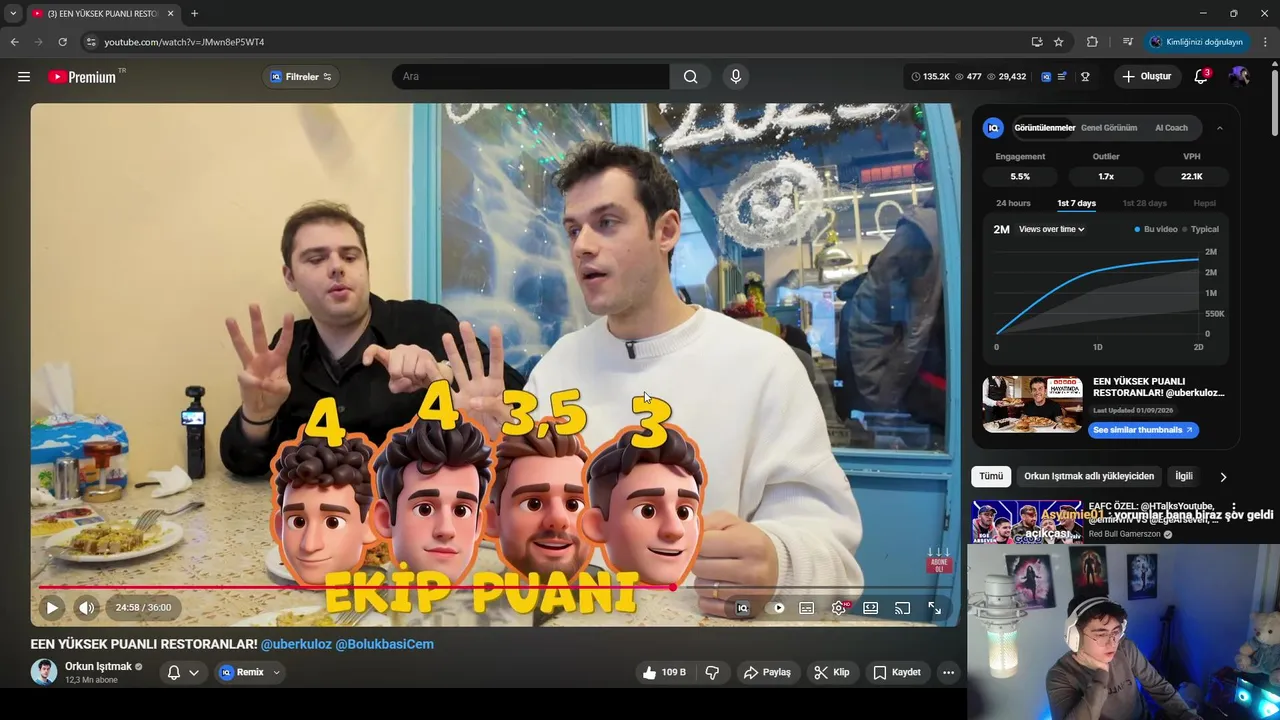Open the vidIQ Filtreler filter button
Image resolution: width=1280 pixels, height=720 pixels.
point(301,77)
